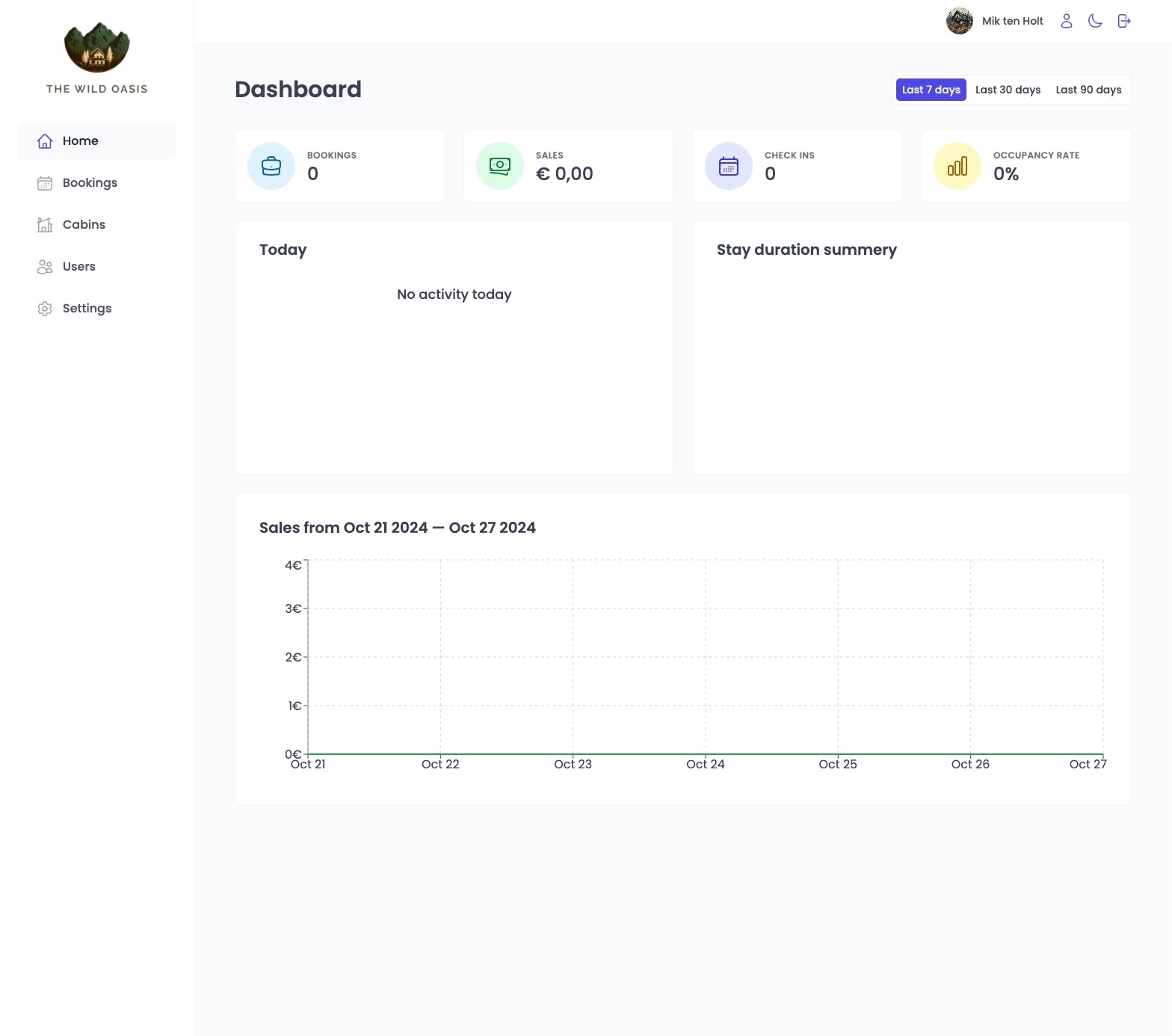The height and width of the screenshot is (1036, 1172).
Task: Open account page via user profile icon
Action: 1067,21
